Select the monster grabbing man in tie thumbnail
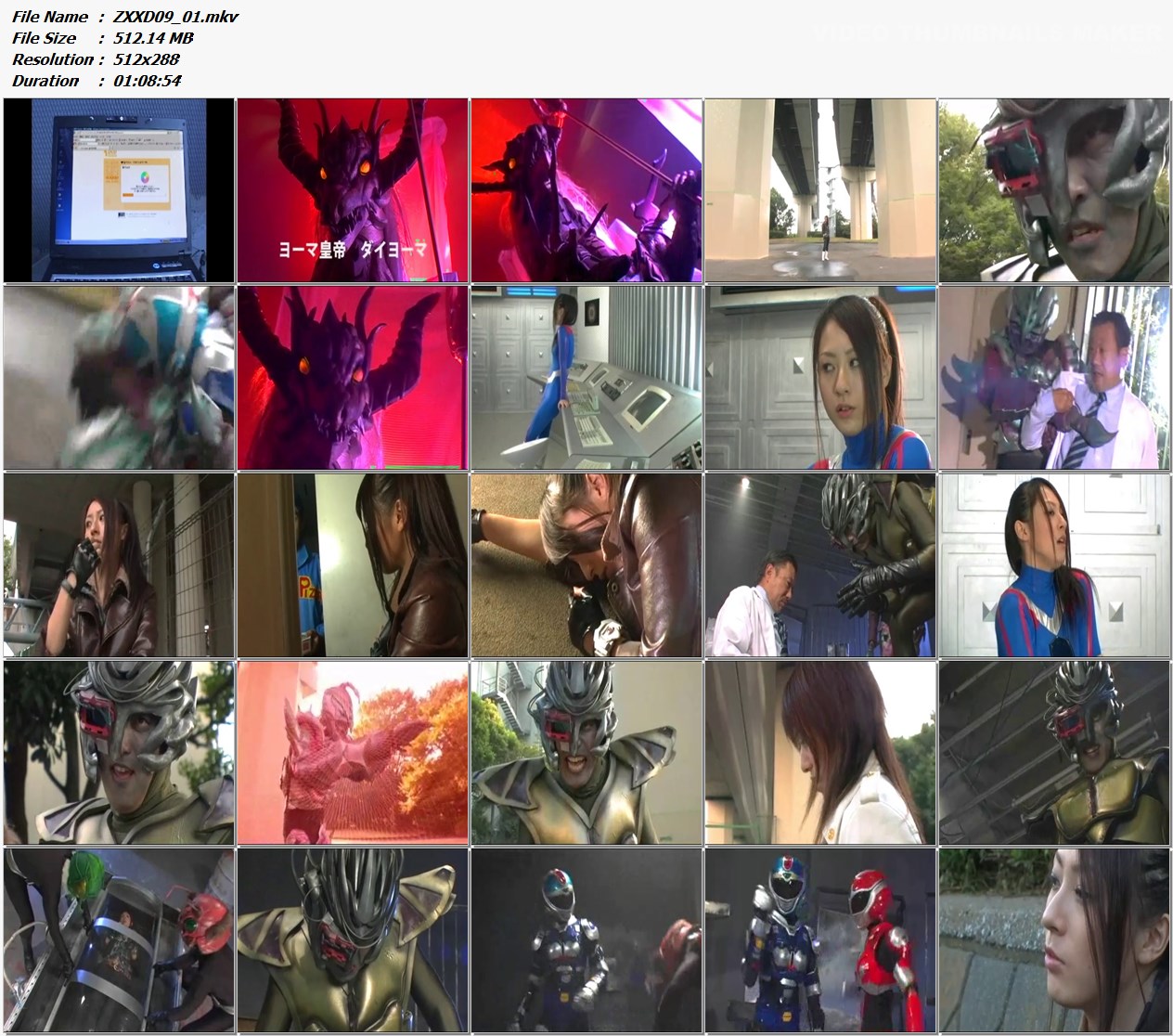1173x1036 pixels. coord(1054,378)
